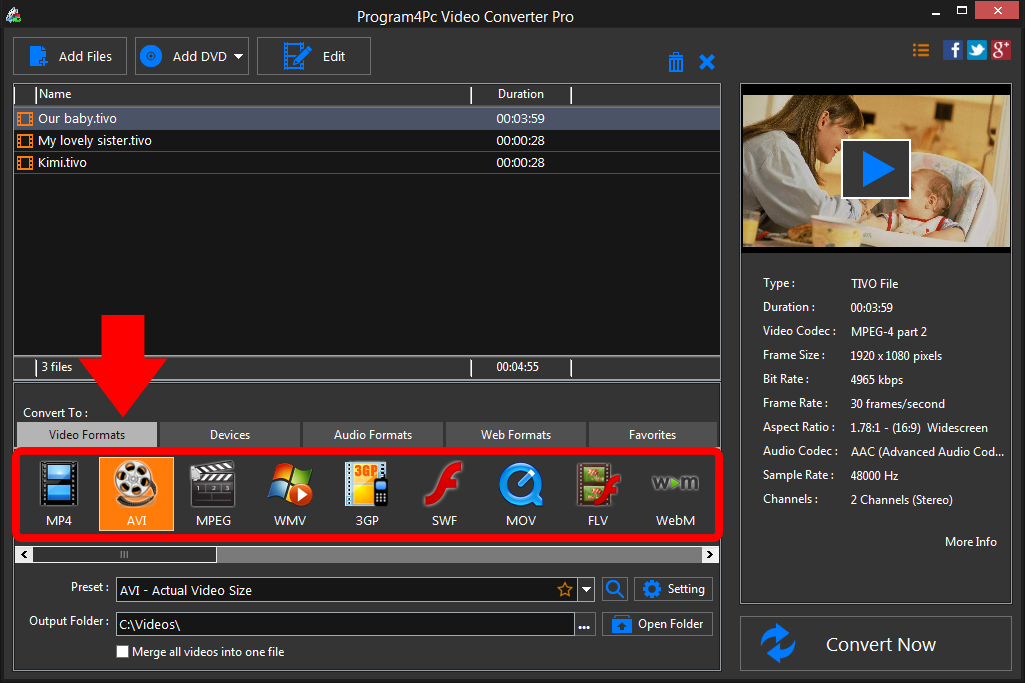This screenshot has height=683, width=1025.
Task: Click the Output Folder path field
Action: coord(345,624)
